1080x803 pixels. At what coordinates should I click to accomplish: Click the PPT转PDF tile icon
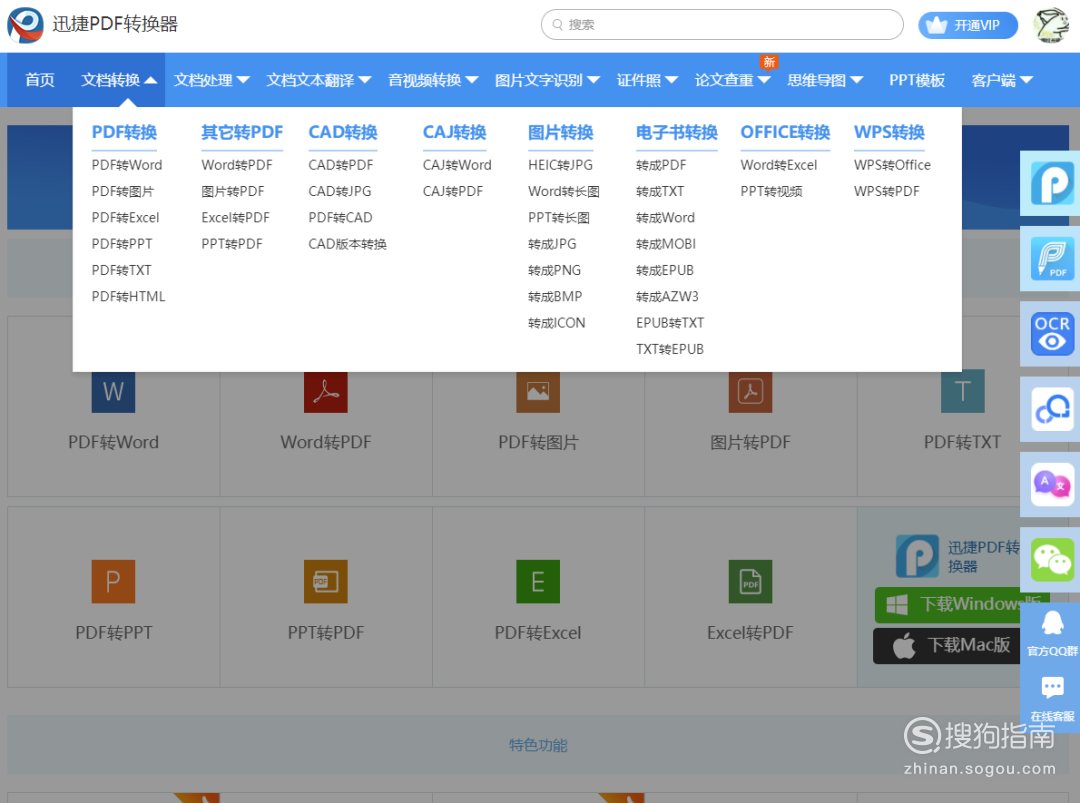pos(325,581)
